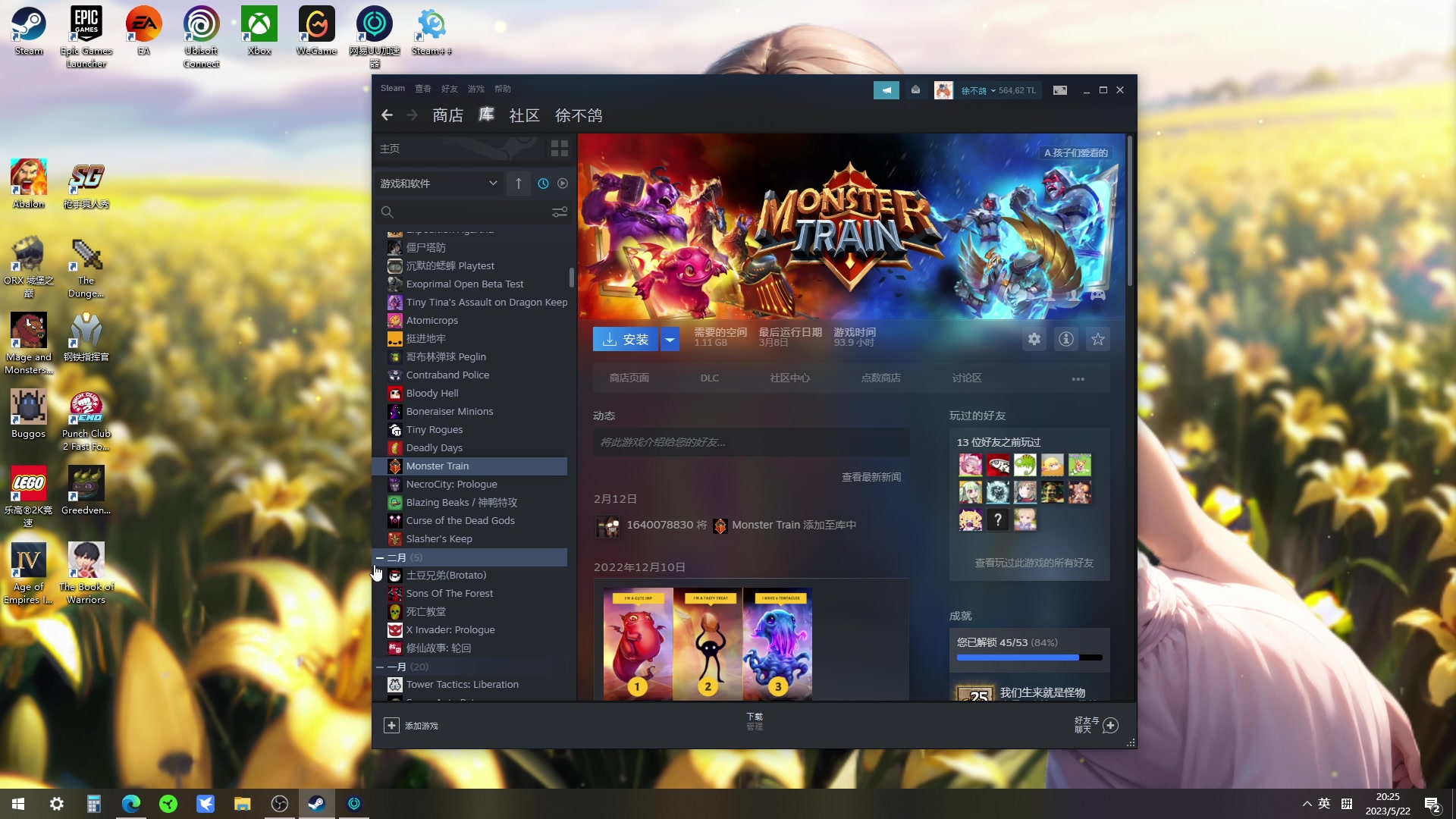This screenshot has height=819, width=1456.
Task: Open Microsoft Edge from taskbar
Action: coord(131,804)
